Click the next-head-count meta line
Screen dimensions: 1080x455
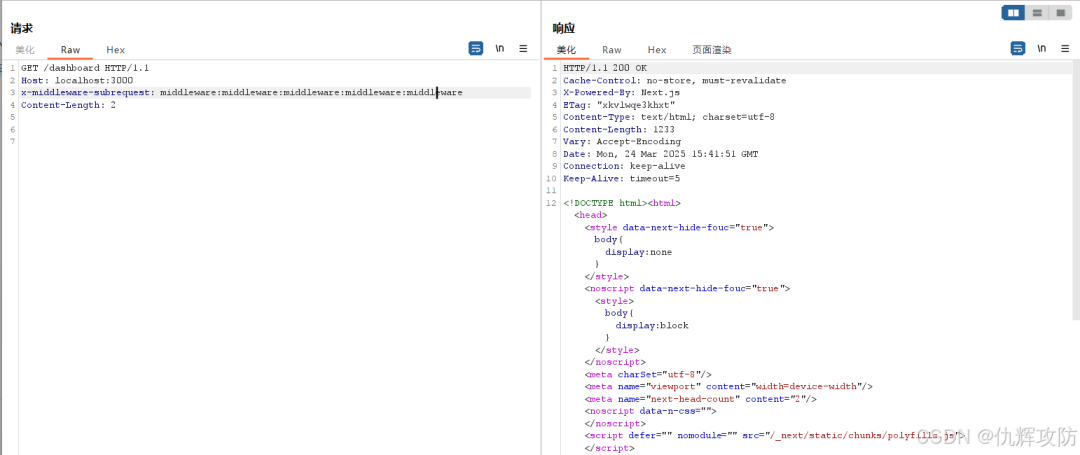pyautogui.click(x=700, y=399)
